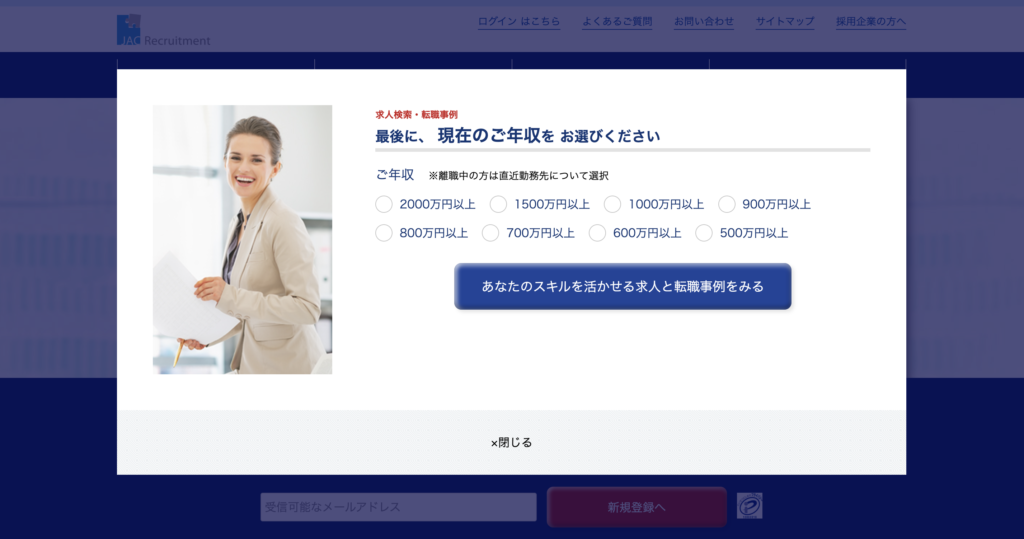Select the 1500万円以上 radio button
Screen dimensions: 1024x539
click(x=498, y=204)
